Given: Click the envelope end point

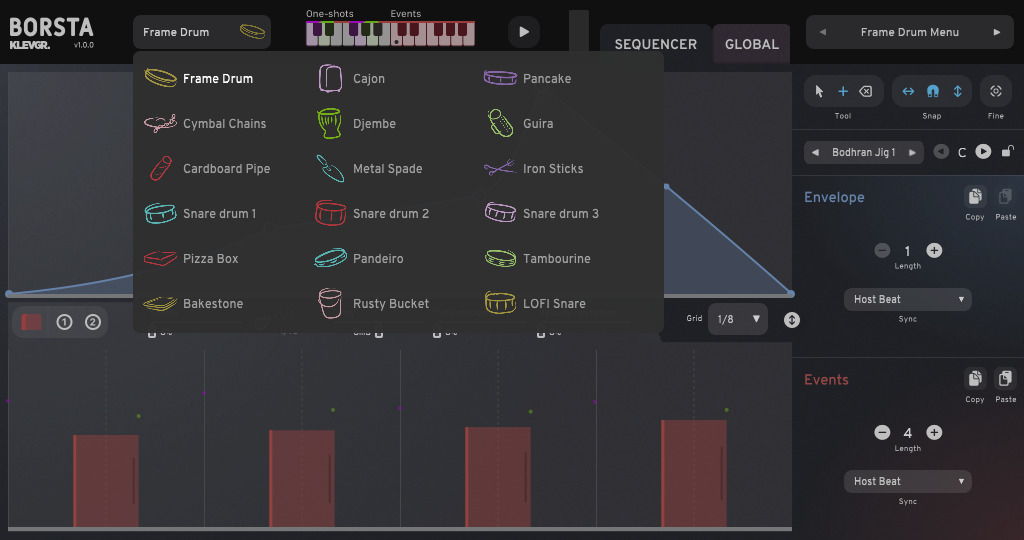Looking at the screenshot, I should point(791,293).
